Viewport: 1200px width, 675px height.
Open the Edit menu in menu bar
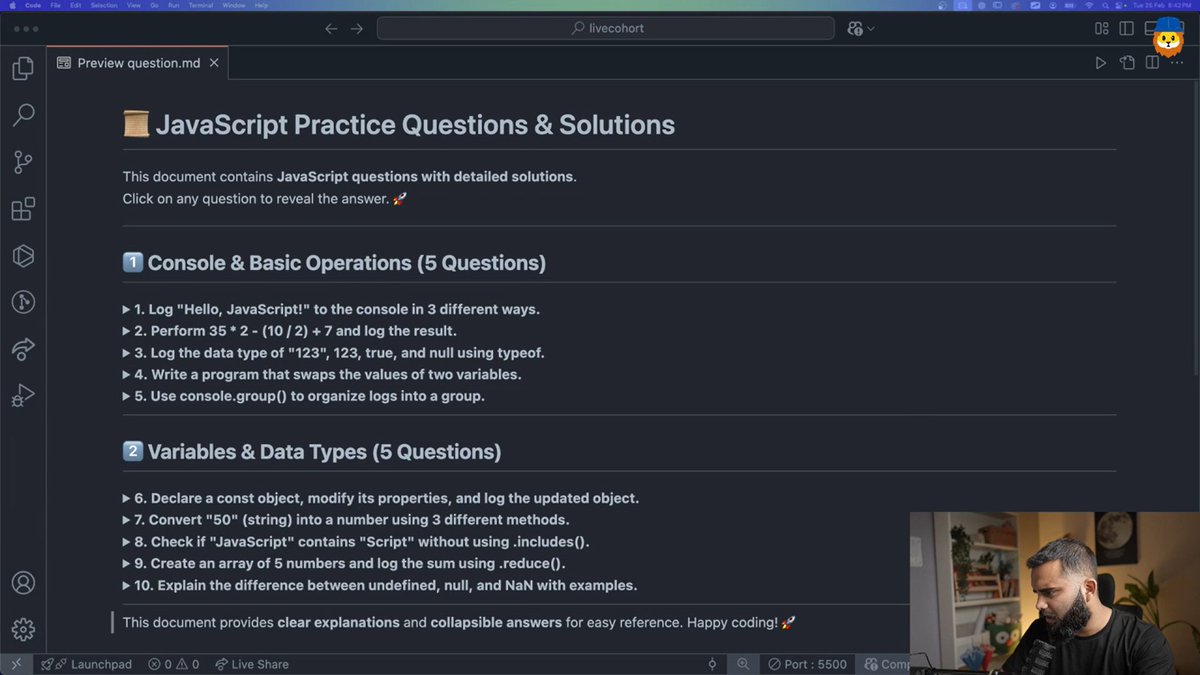tap(76, 5)
